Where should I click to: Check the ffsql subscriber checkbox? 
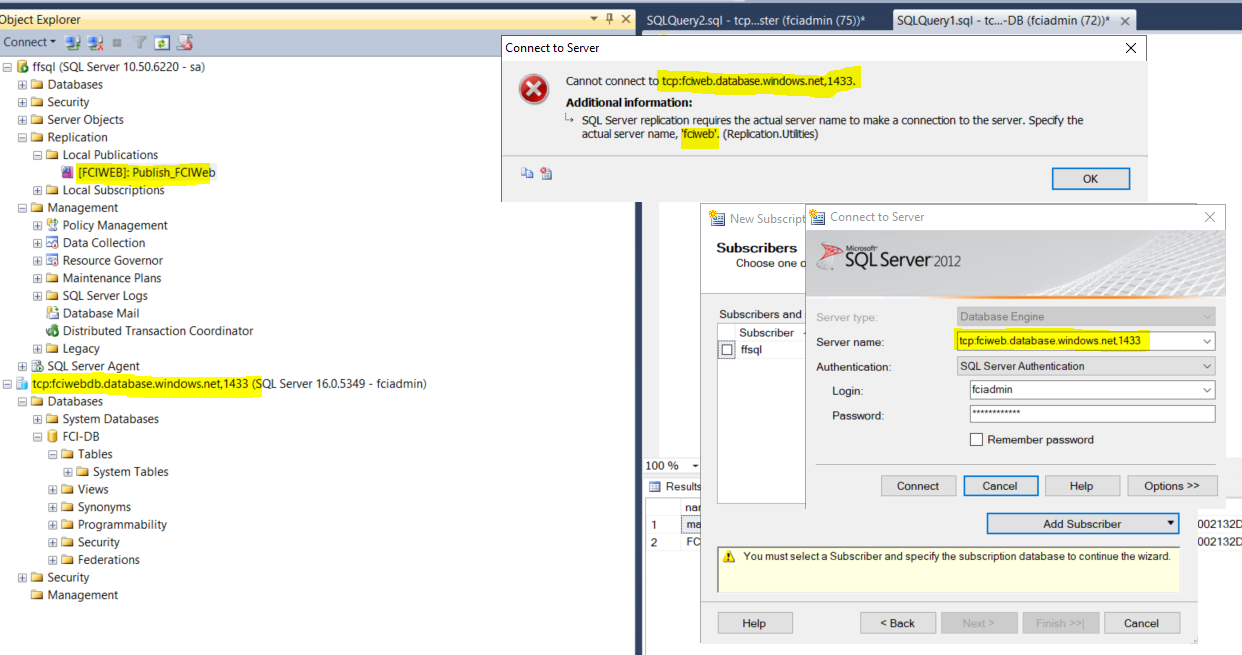[727, 350]
